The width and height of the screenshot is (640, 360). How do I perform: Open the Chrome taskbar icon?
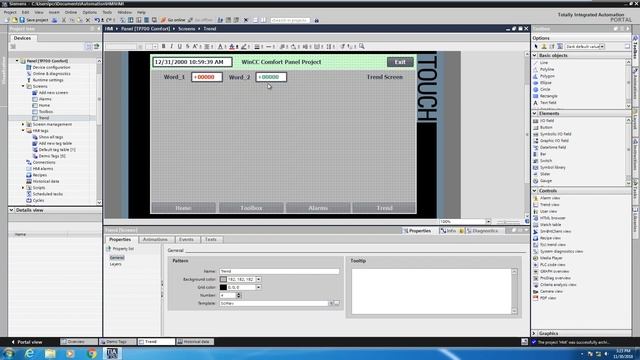[92, 353]
